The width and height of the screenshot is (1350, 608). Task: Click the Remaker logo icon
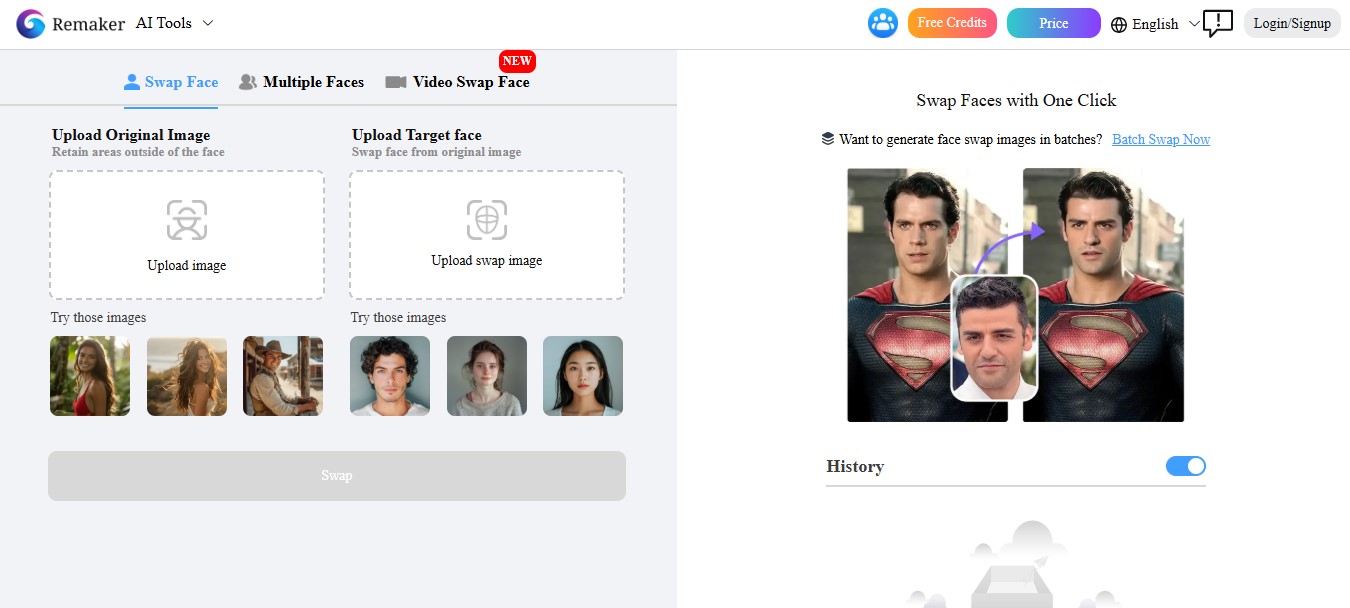pyautogui.click(x=31, y=24)
